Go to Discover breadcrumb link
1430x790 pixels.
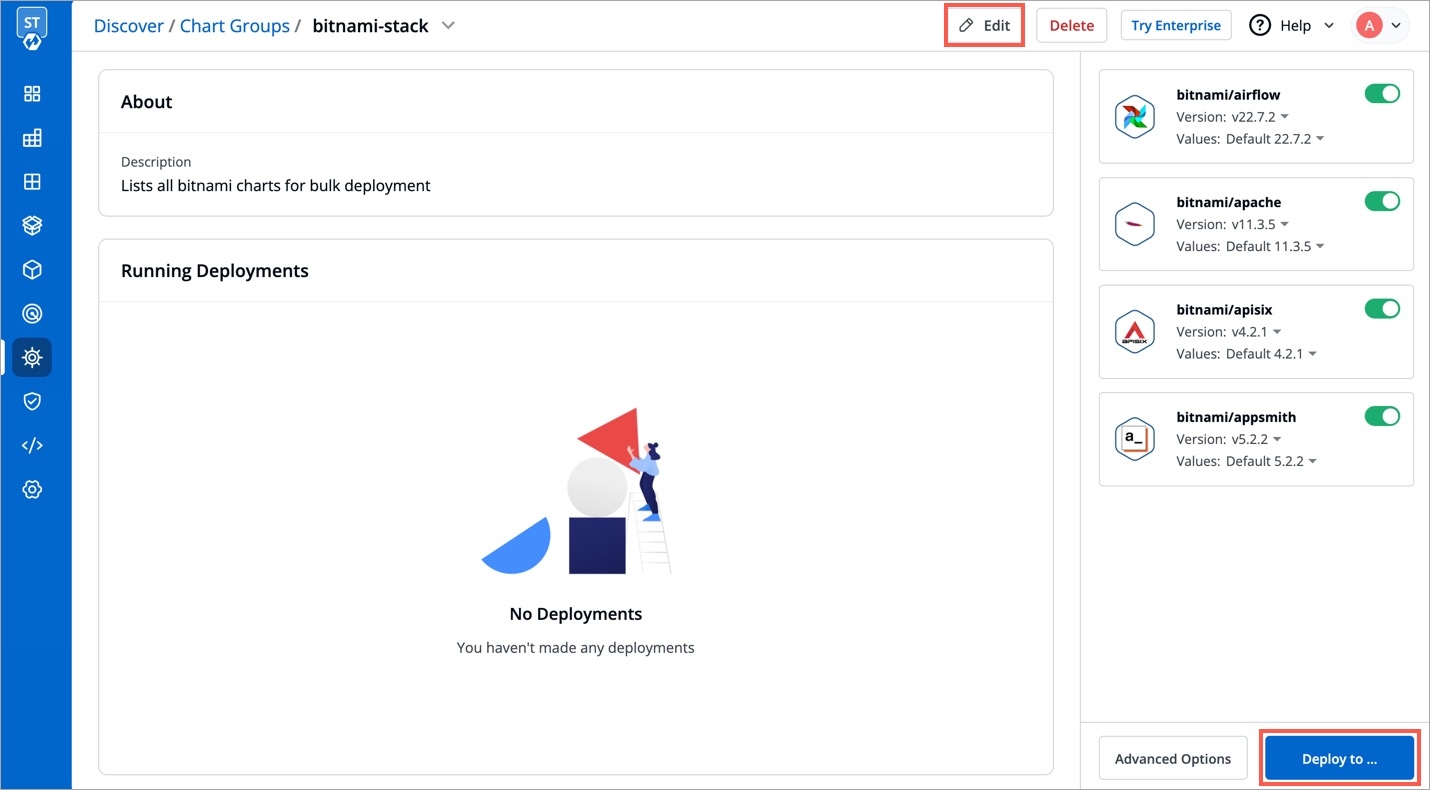pos(128,26)
